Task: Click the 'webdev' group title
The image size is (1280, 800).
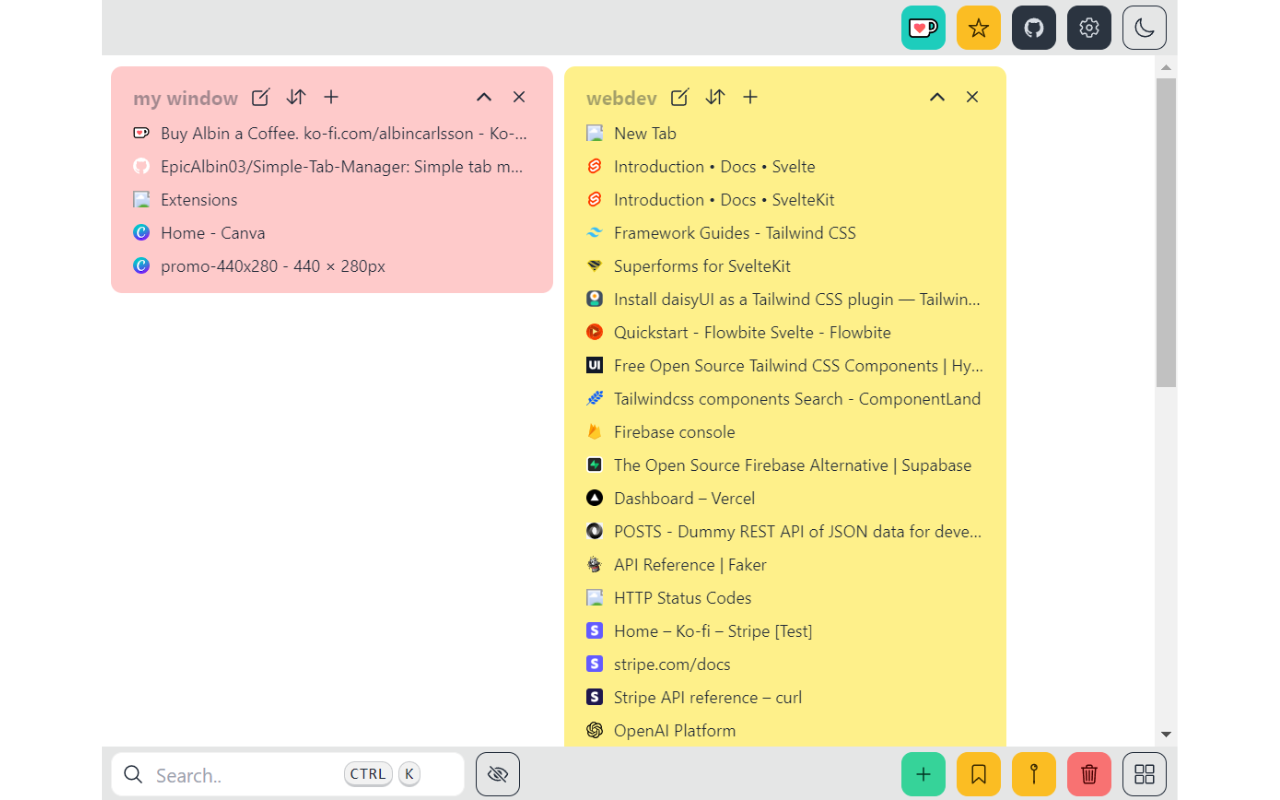Action: click(622, 98)
